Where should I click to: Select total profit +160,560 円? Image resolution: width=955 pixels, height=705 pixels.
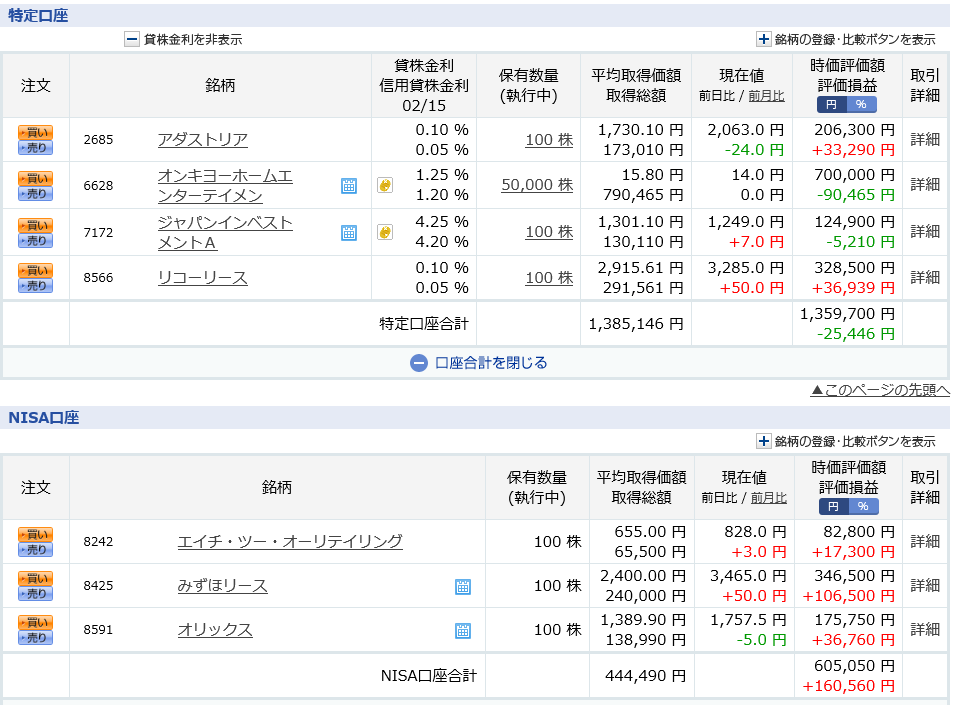pos(848,686)
